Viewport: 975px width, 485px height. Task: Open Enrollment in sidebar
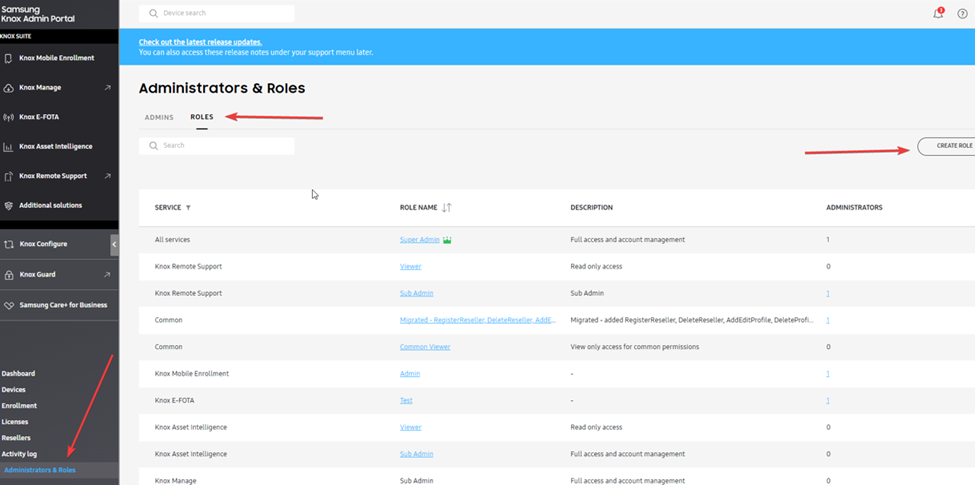(19, 405)
